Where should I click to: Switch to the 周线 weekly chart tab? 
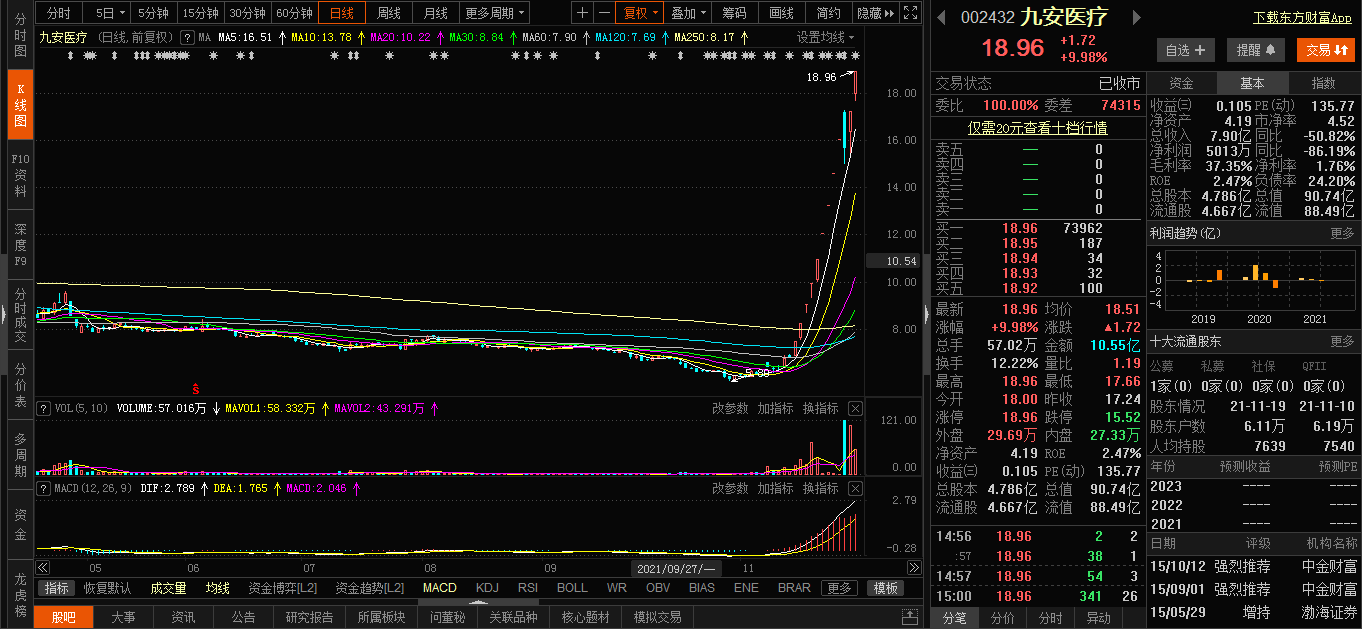click(388, 13)
